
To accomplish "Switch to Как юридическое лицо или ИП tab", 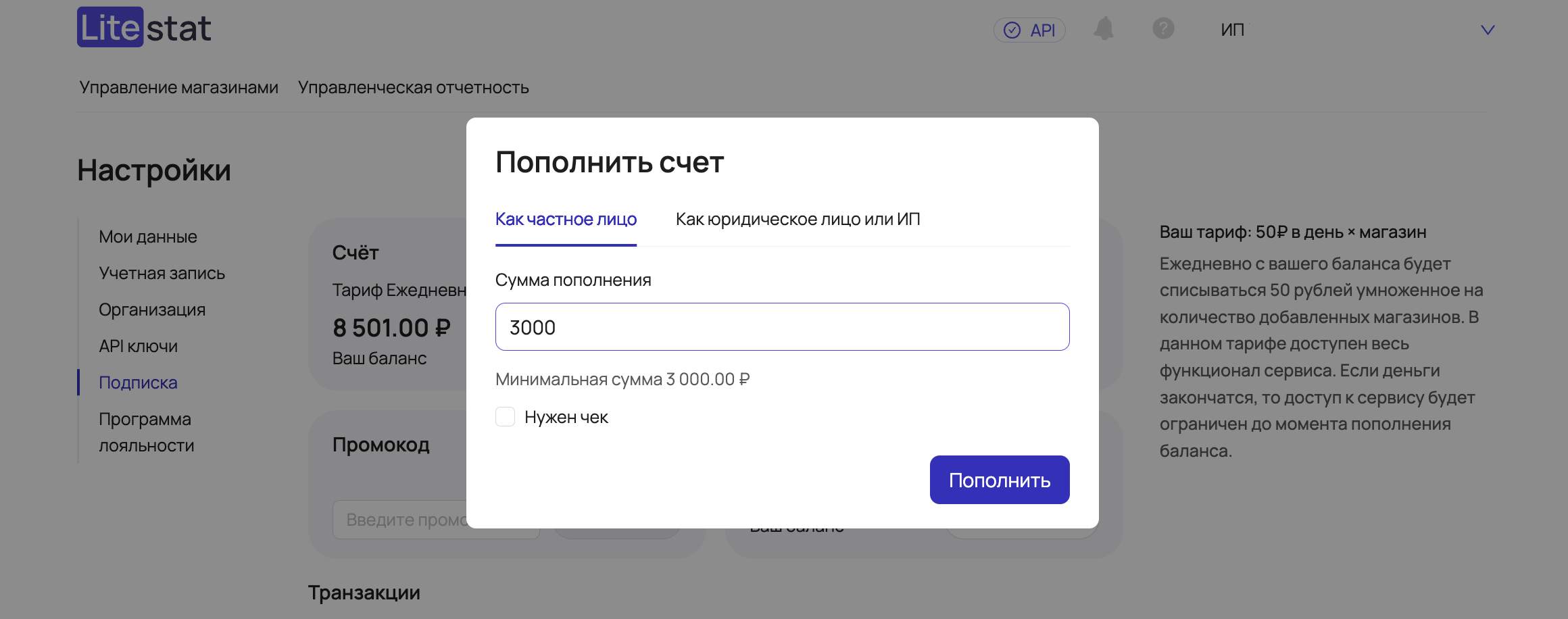I will 798,220.
